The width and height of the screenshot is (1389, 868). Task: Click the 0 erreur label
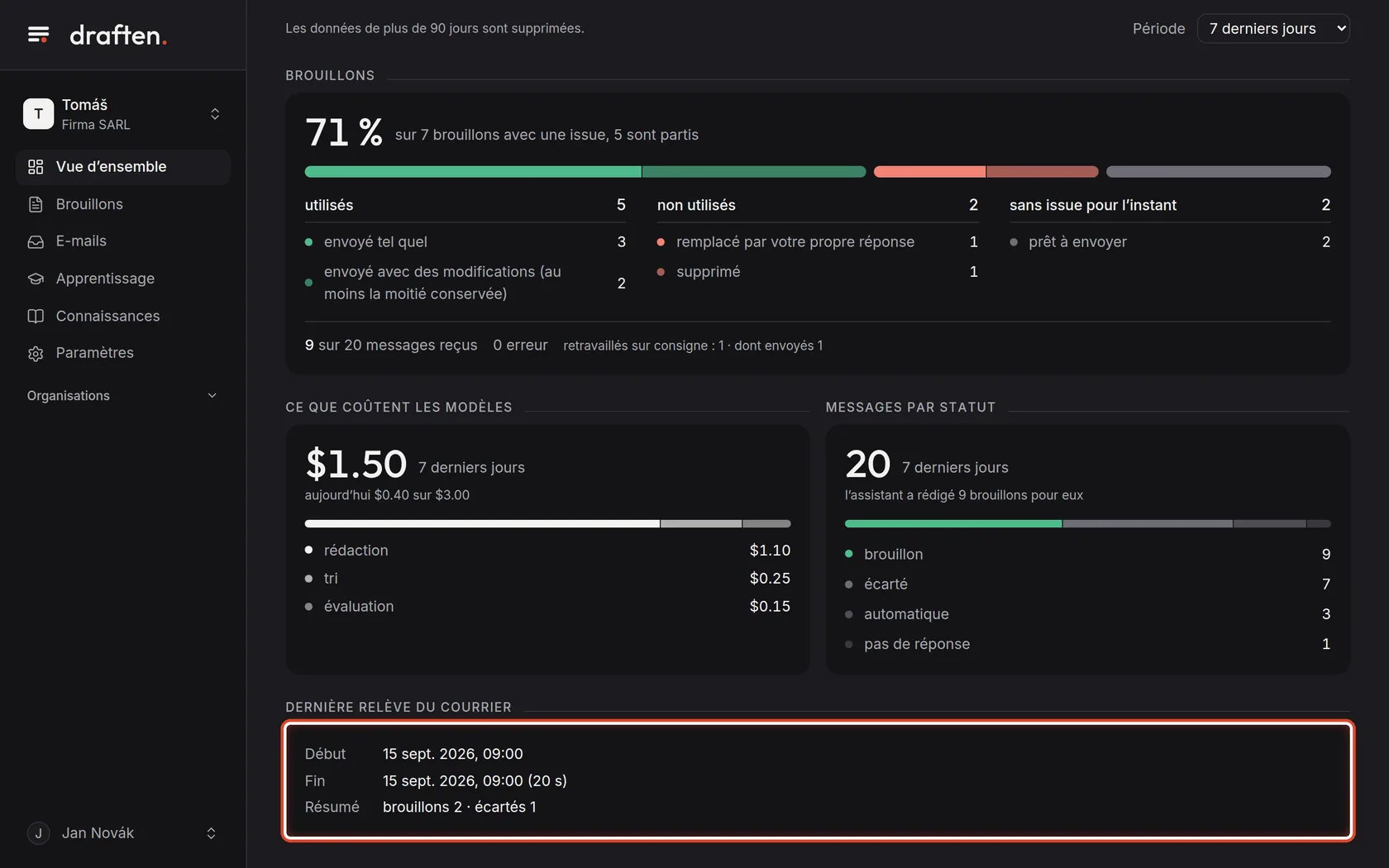click(x=520, y=346)
